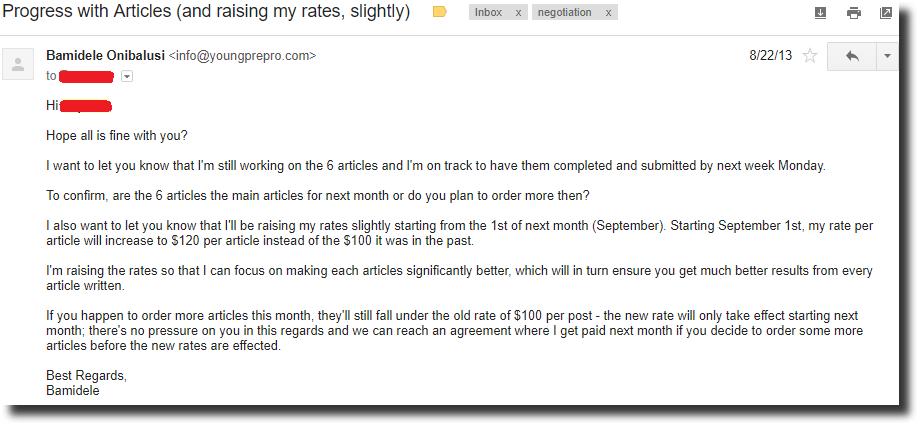Screen dimensions: 917x423
Task: Click the 8/22/13 date stamp
Action: coord(770,56)
